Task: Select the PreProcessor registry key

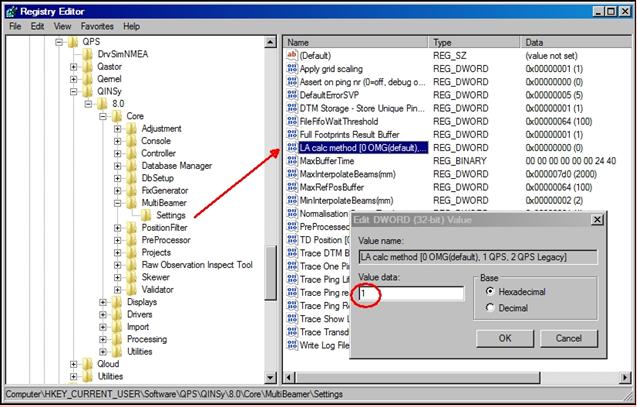Action: pyautogui.click(x=166, y=240)
